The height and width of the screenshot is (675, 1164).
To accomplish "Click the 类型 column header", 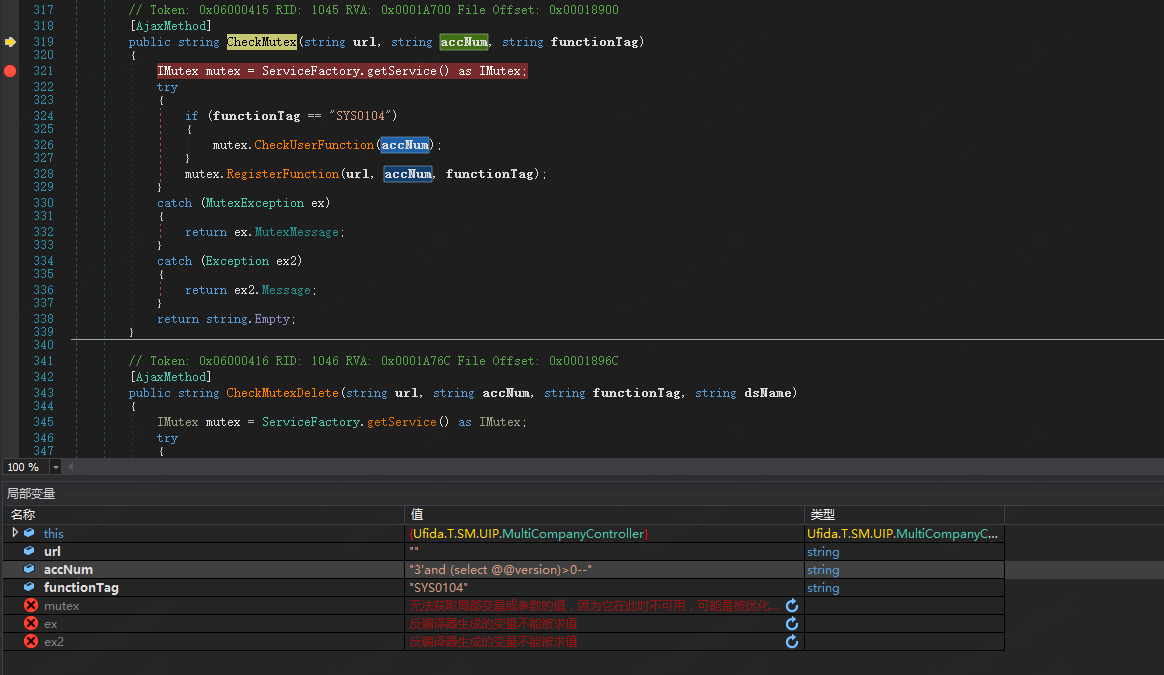I will pos(822,514).
